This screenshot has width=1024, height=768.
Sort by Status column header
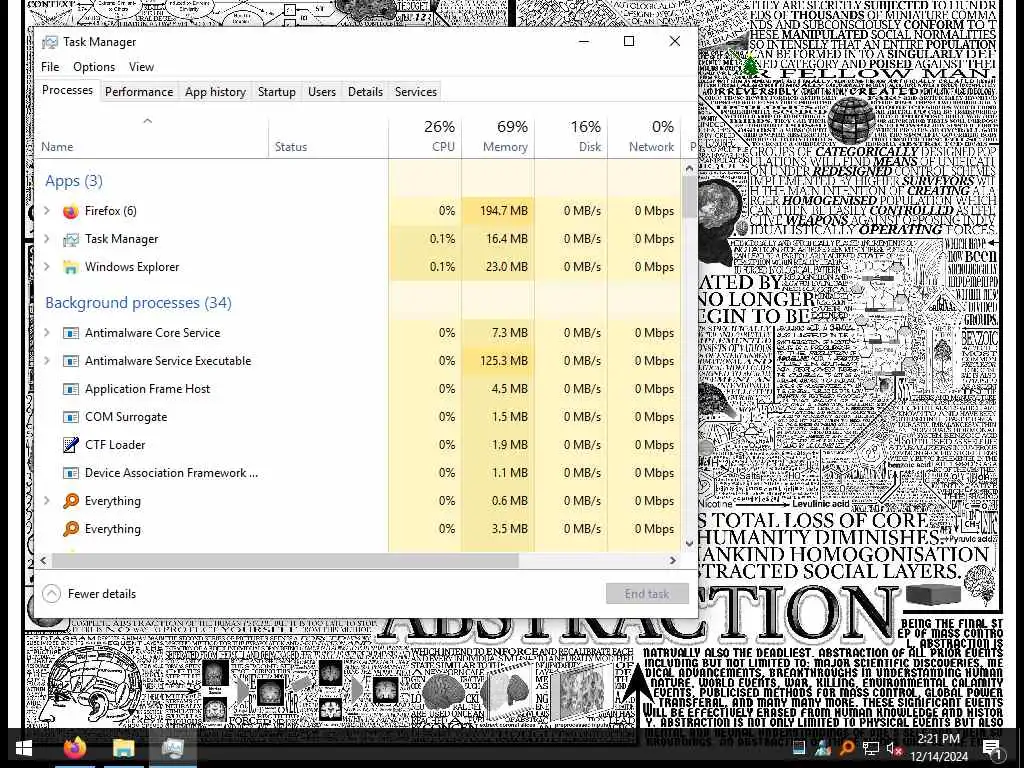[x=328, y=137]
